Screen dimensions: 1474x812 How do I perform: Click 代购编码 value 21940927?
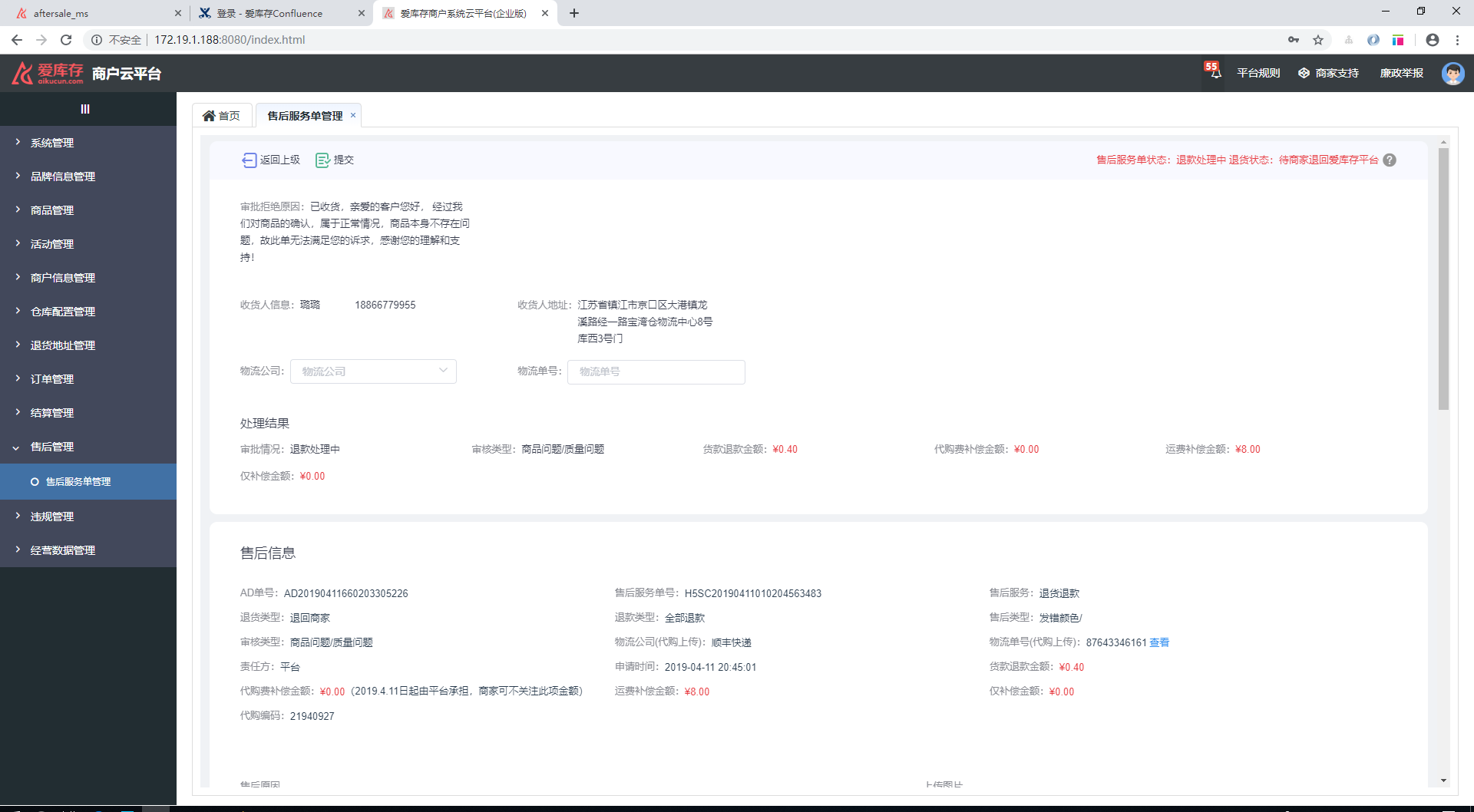click(312, 716)
